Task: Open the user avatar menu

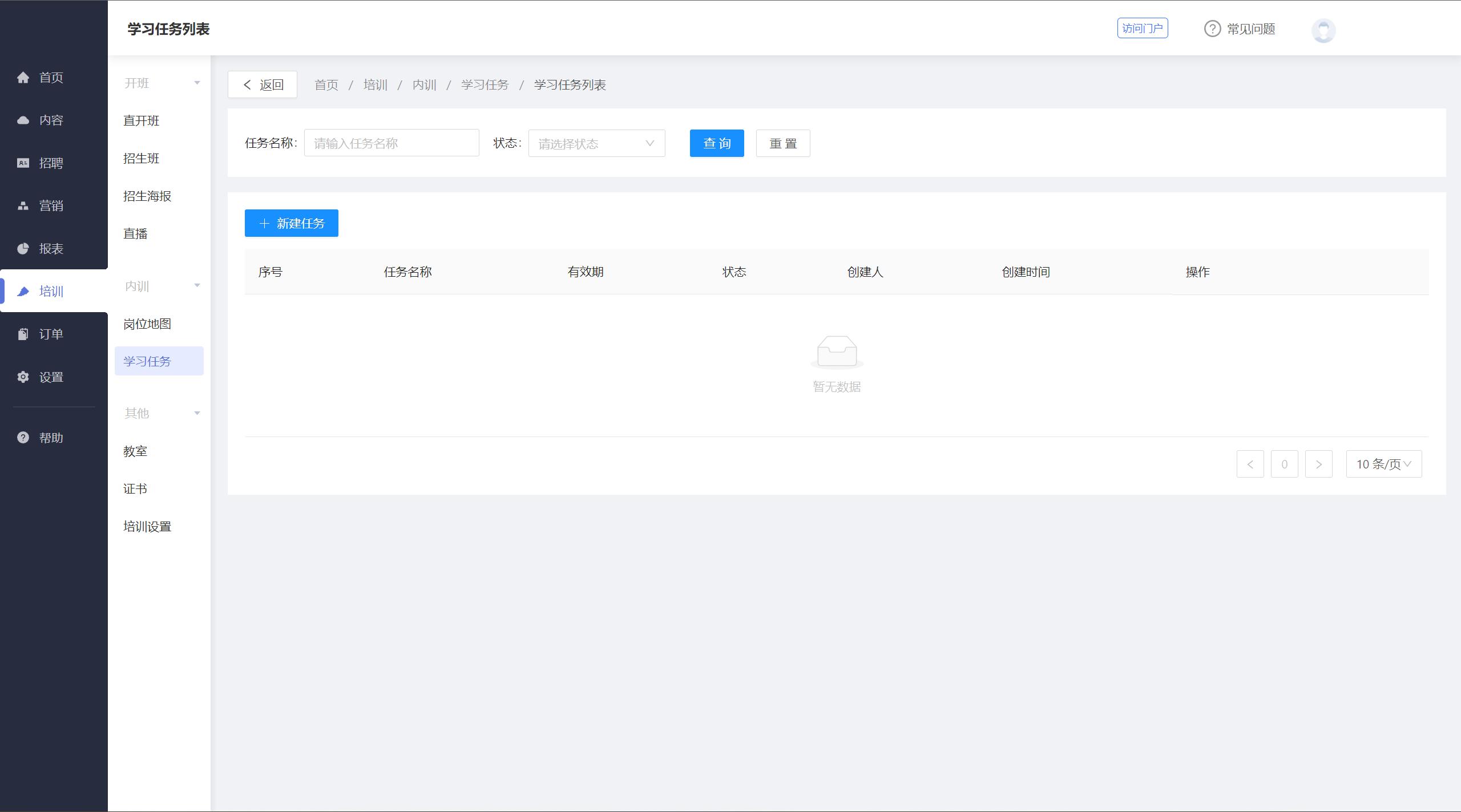Action: click(1323, 30)
